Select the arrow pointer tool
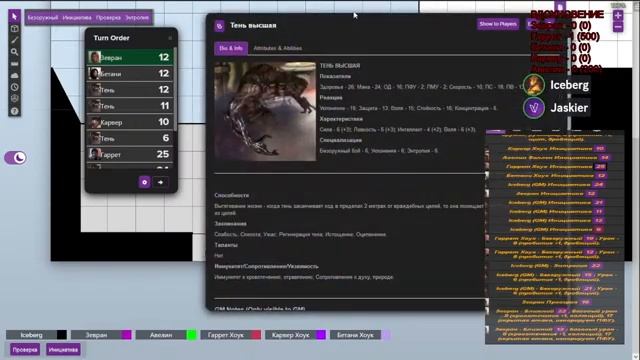This screenshot has width=640, height=360. point(15,16)
